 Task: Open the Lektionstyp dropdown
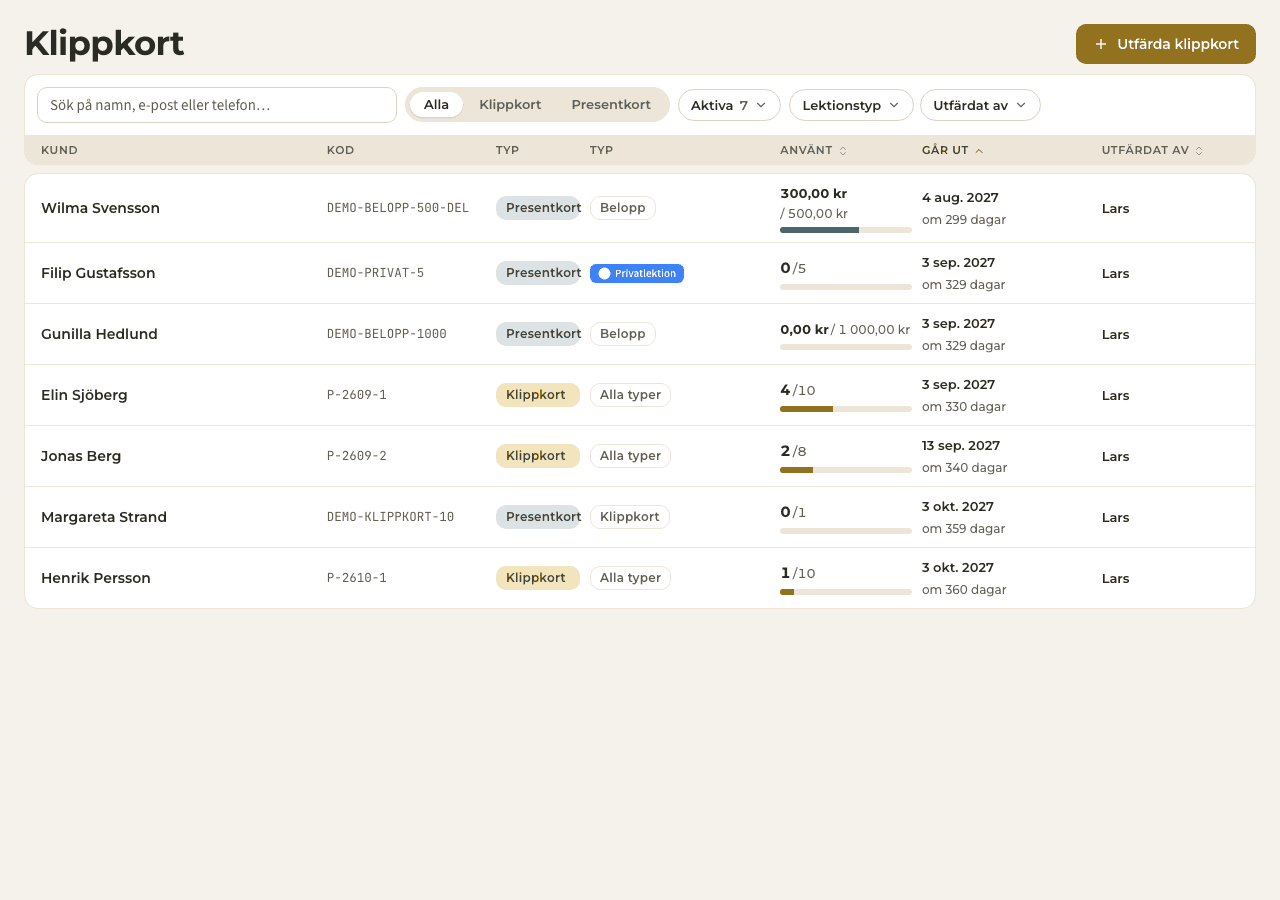pyautogui.click(x=851, y=105)
